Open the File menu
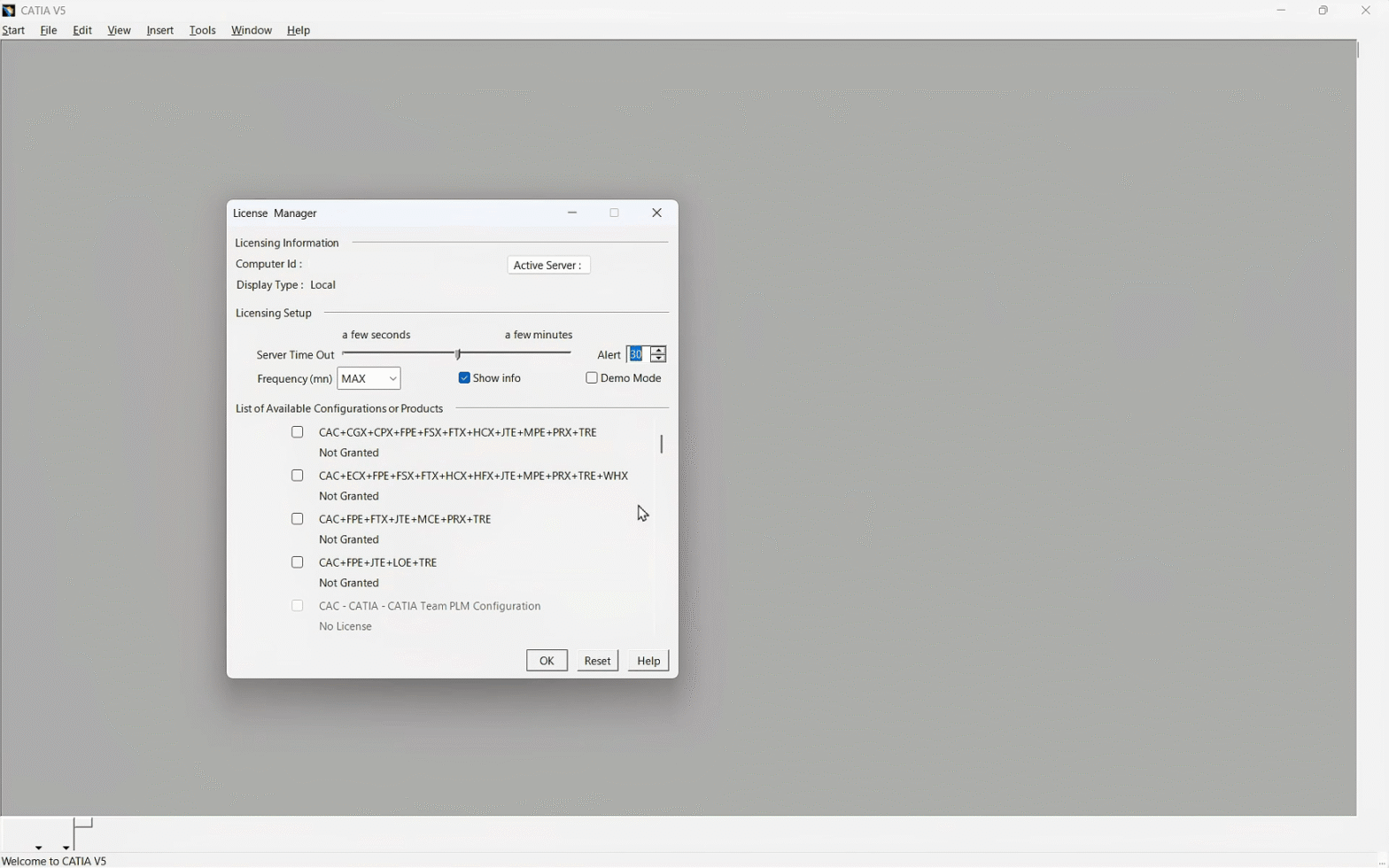Viewport: 1389px width, 868px height. (49, 30)
